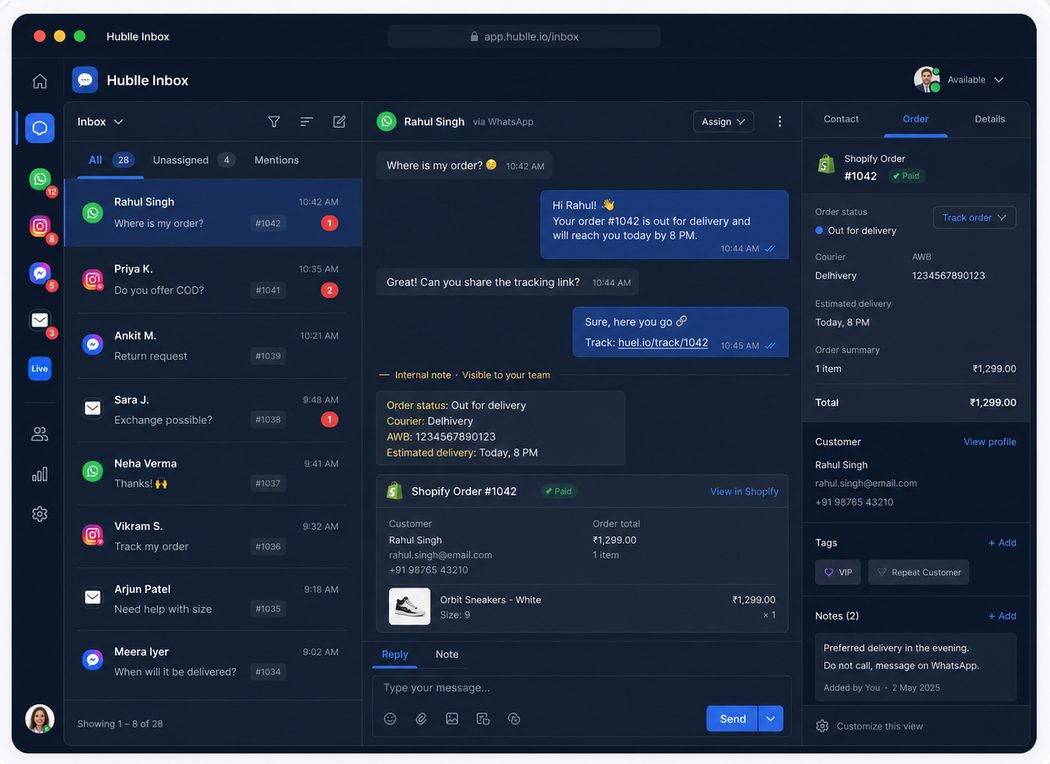The width and height of the screenshot is (1050, 764).
Task: Click rahul.singh@email.com in Customer panel
Action: coord(866,483)
